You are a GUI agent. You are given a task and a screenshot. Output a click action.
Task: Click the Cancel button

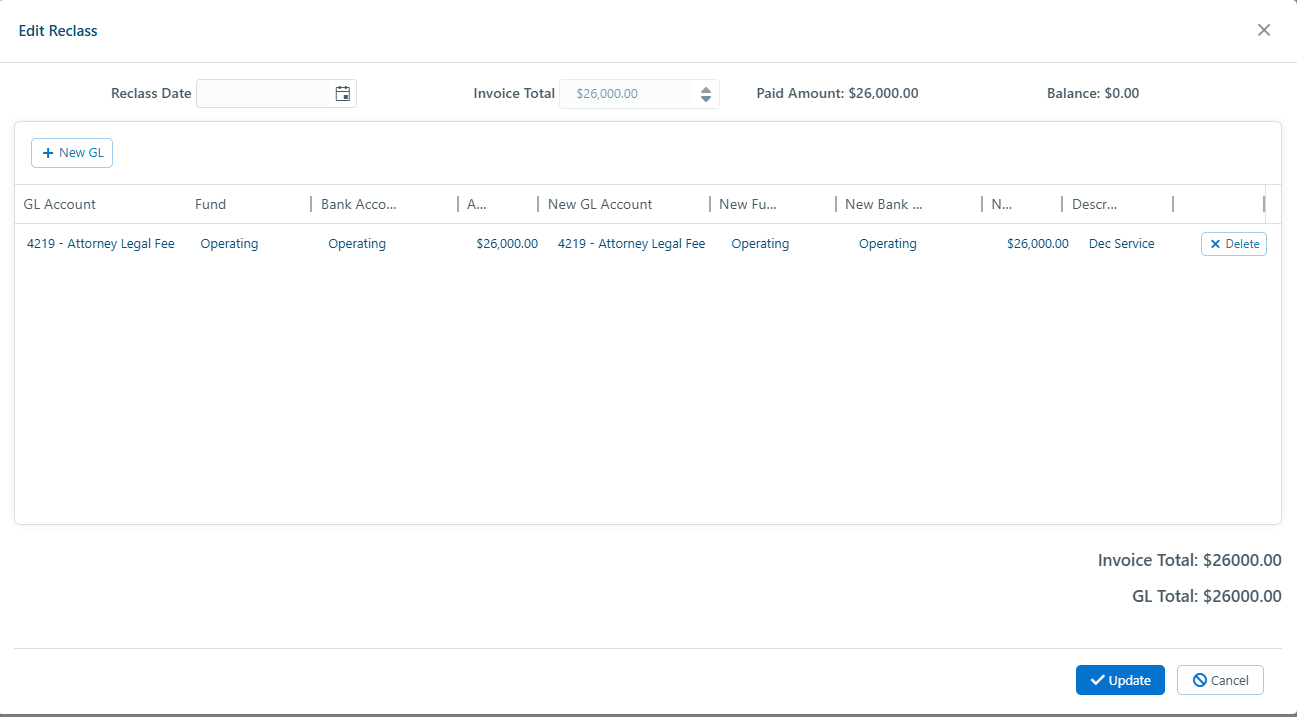1220,680
